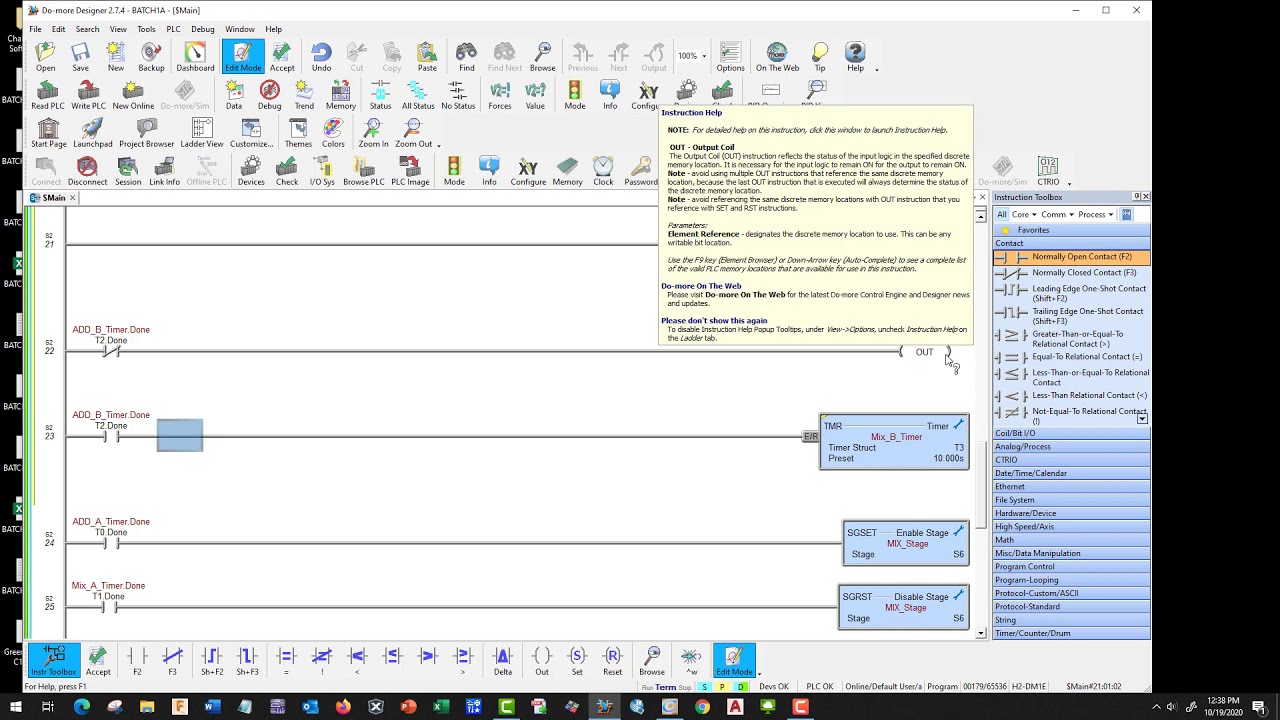
Task: Open Link Info
Action: [164, 172]
